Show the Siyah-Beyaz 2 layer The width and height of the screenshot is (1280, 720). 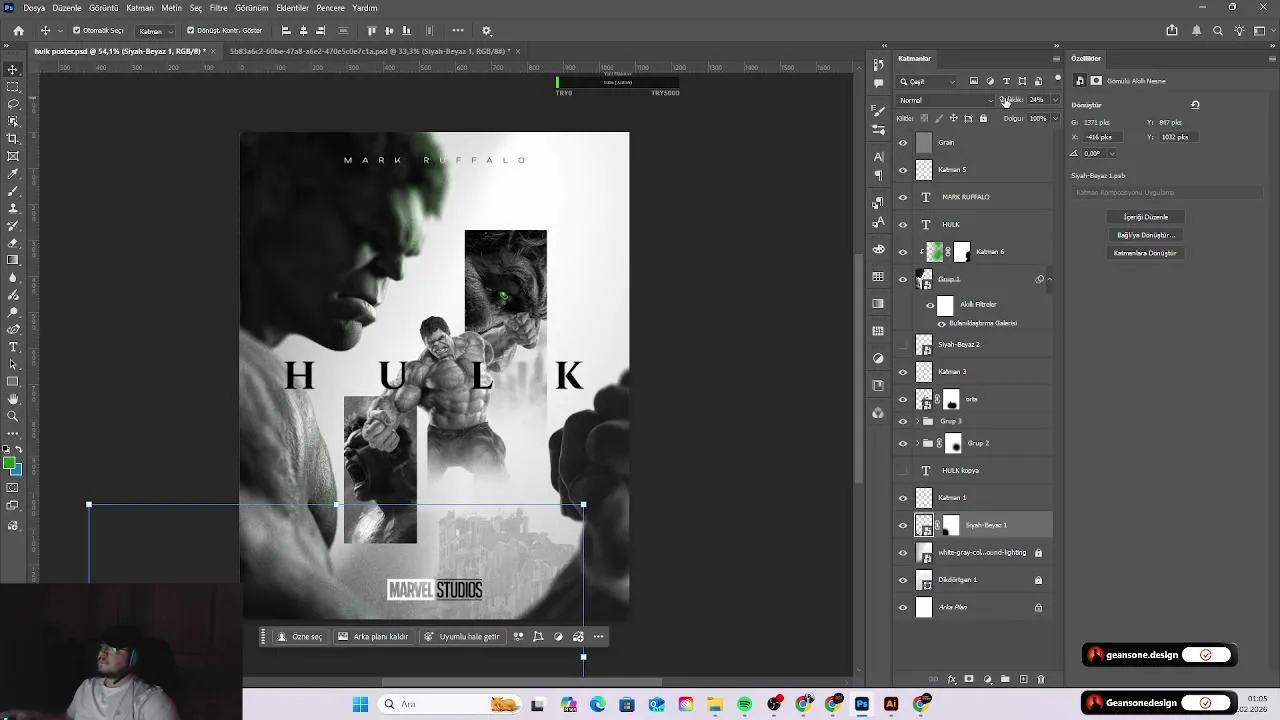pos(903,345)
